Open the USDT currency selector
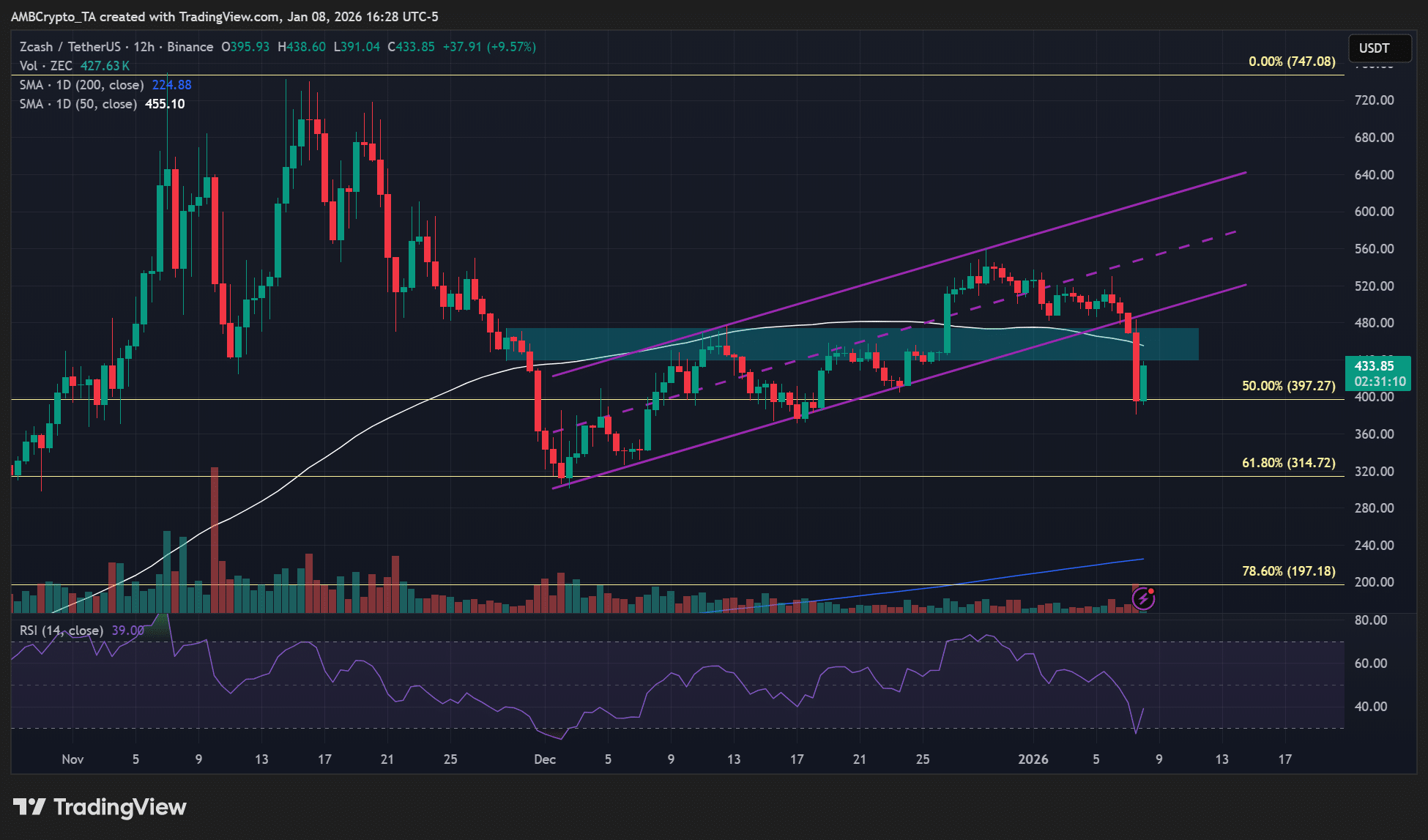This screenshot has width=1428, height=840. pos(1379,48)
